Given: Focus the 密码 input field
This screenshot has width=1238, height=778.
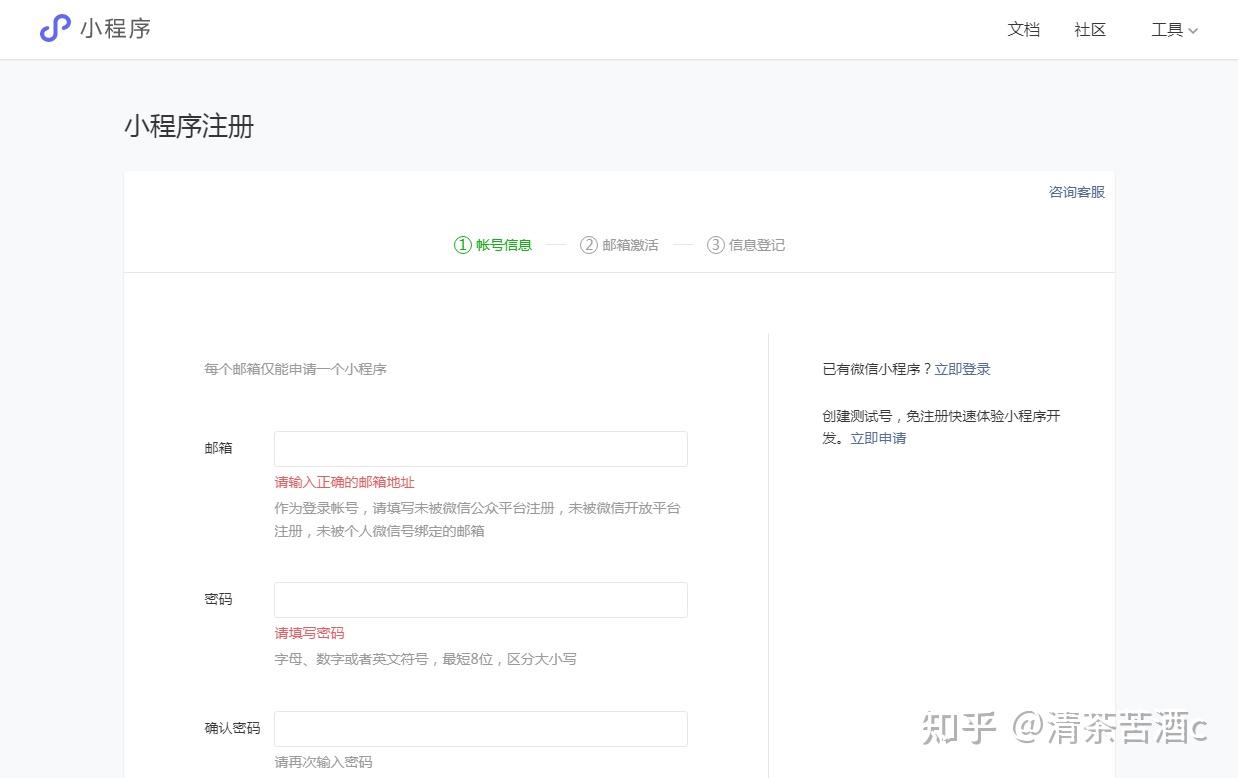Looking at the screenshot, I should point(481,600).
